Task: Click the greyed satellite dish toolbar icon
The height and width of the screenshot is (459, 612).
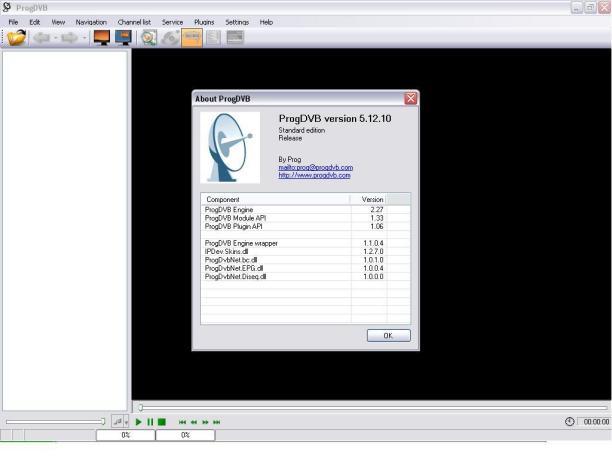Action: (171, 38)
